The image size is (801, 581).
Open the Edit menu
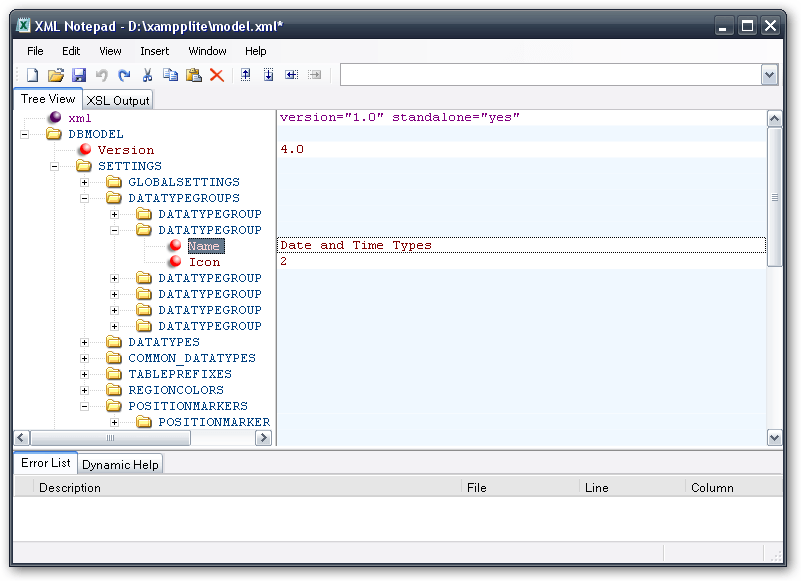click(71, 51)
